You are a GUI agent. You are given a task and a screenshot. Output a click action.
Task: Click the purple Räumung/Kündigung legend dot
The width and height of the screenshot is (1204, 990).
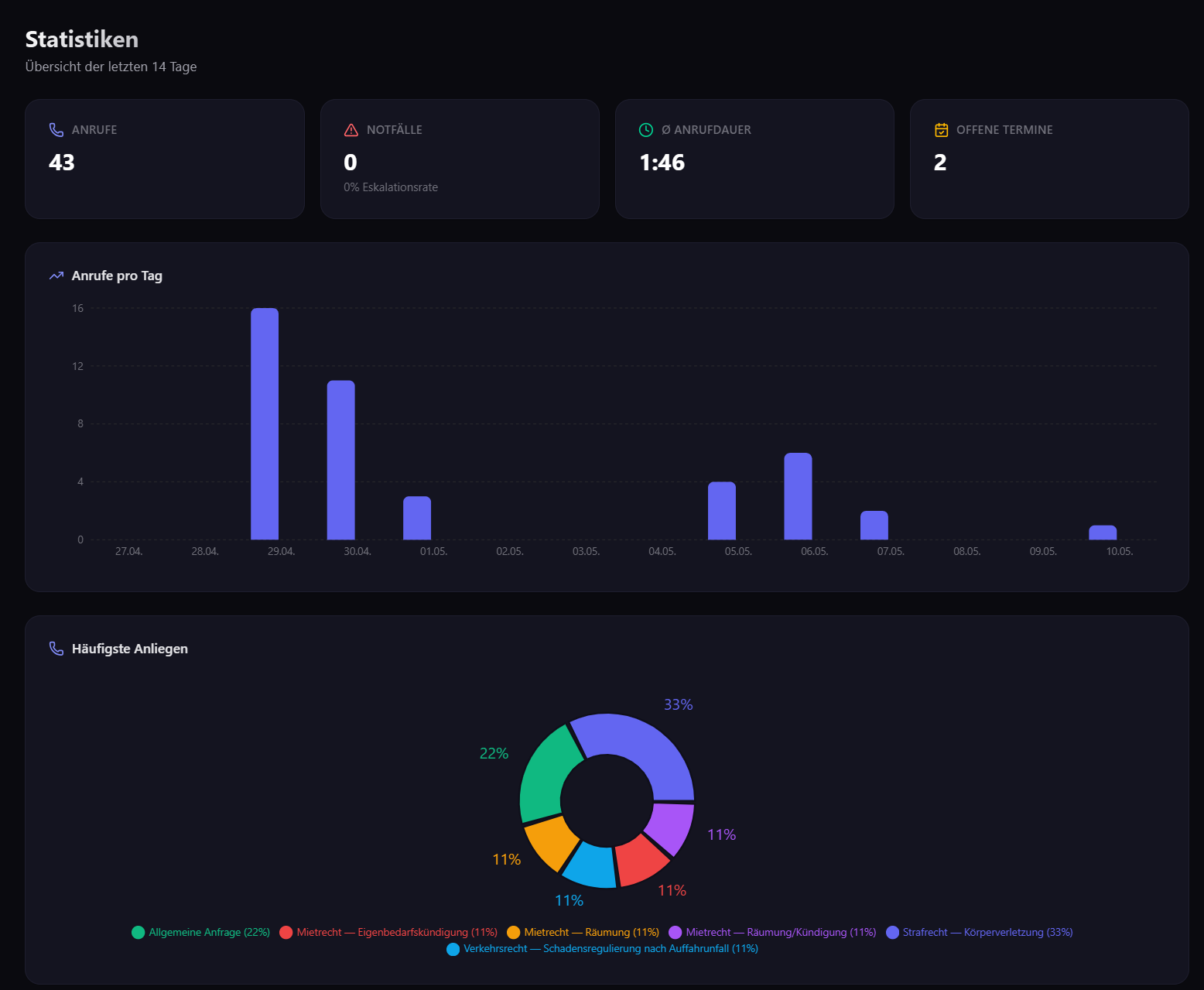click(676, 932)
